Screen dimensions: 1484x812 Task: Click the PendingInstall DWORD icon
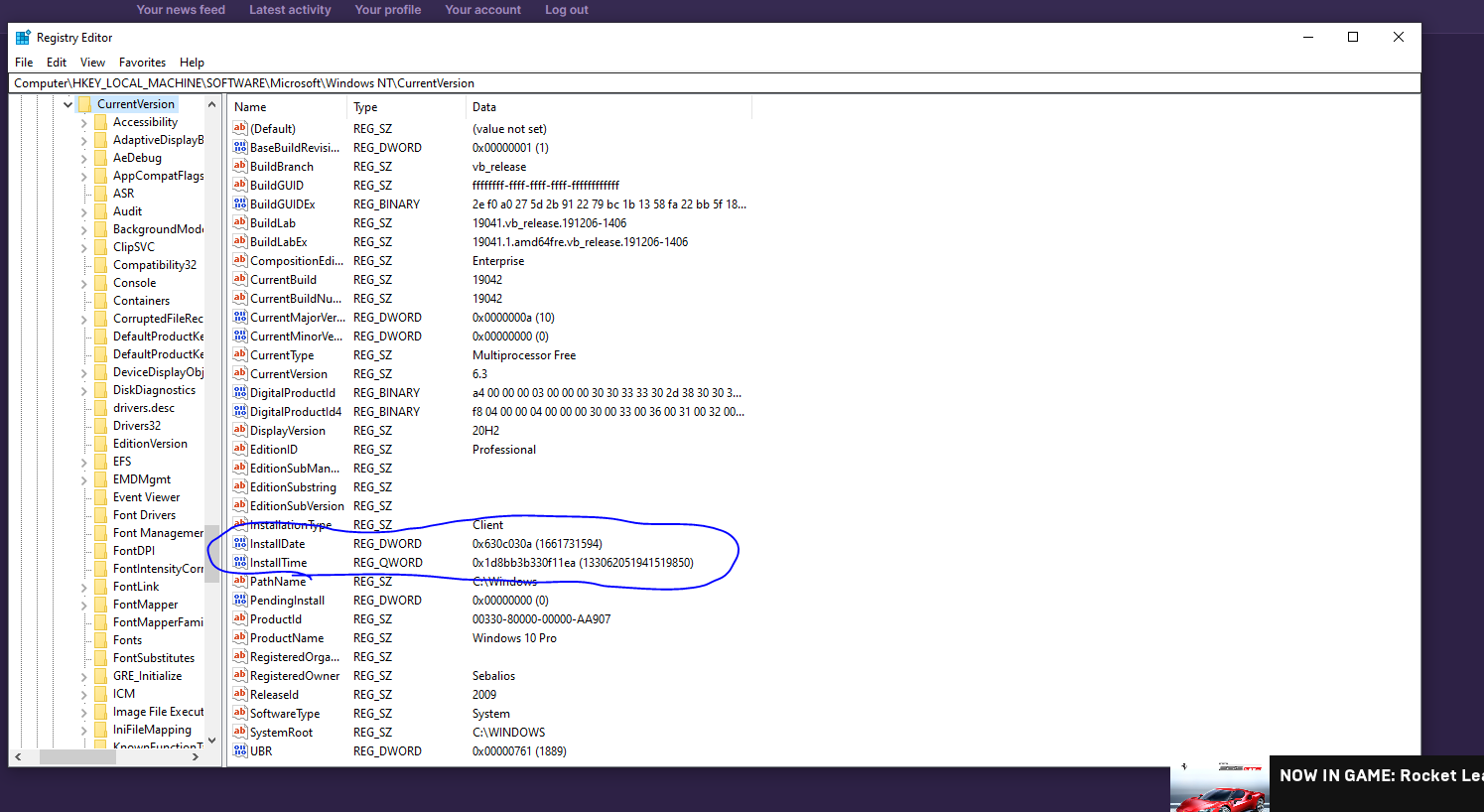239,600
